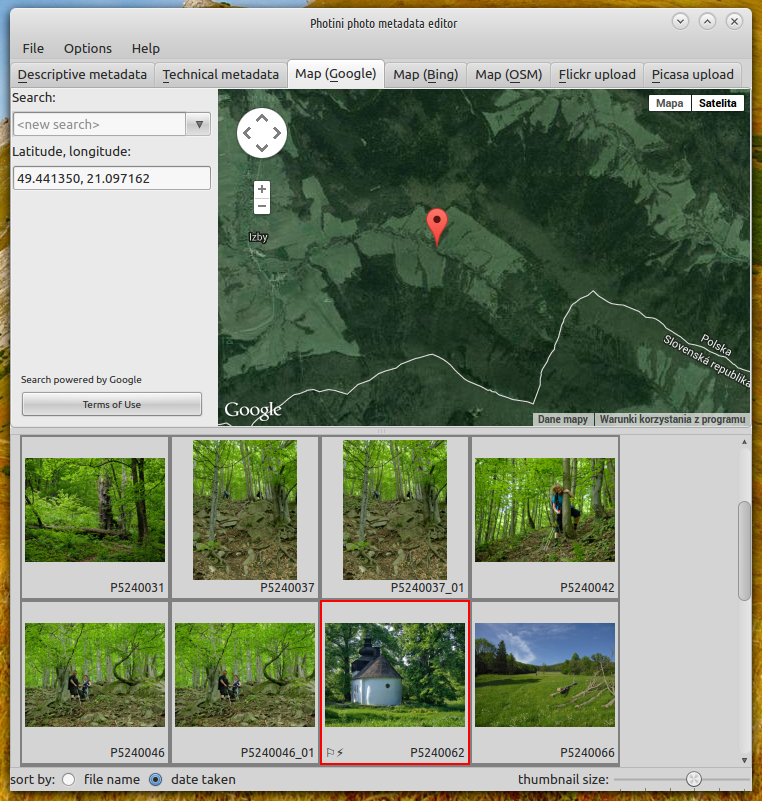
Task: Click the thumbnail area scrollbar handle
Action: pos(744,551)
